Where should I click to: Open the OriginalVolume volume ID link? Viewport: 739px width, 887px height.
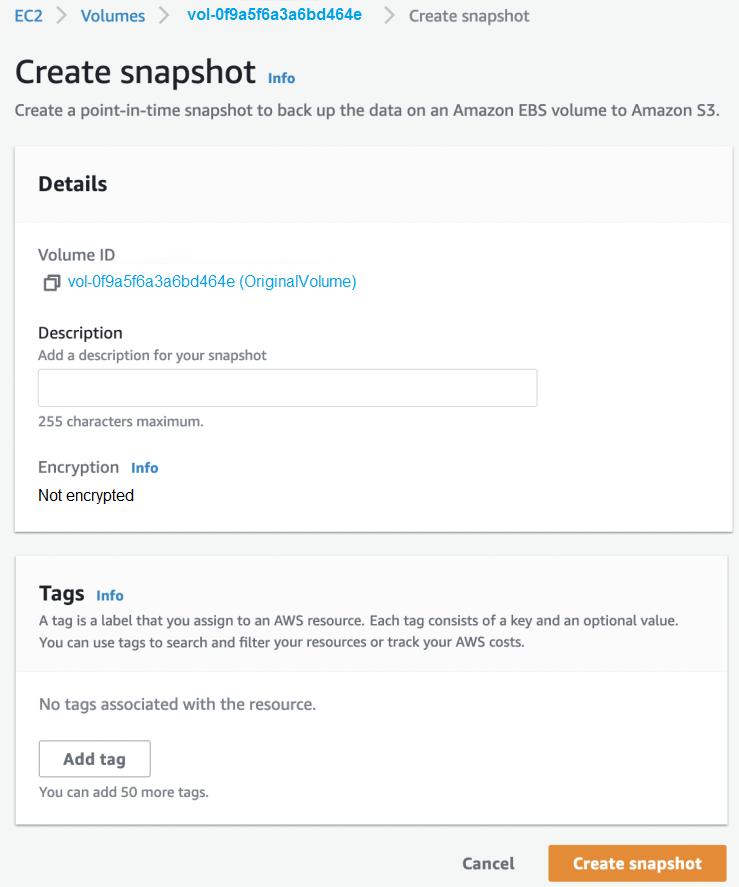pyautogui.click(x=212, y=282)
